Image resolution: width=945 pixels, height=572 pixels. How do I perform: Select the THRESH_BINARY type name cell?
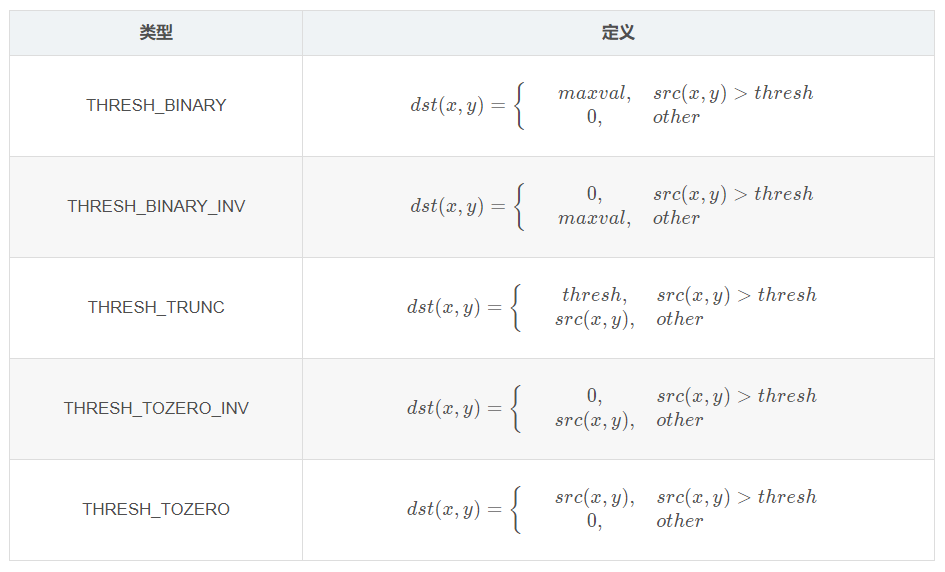pyautogui.click(x=156, y=105)
